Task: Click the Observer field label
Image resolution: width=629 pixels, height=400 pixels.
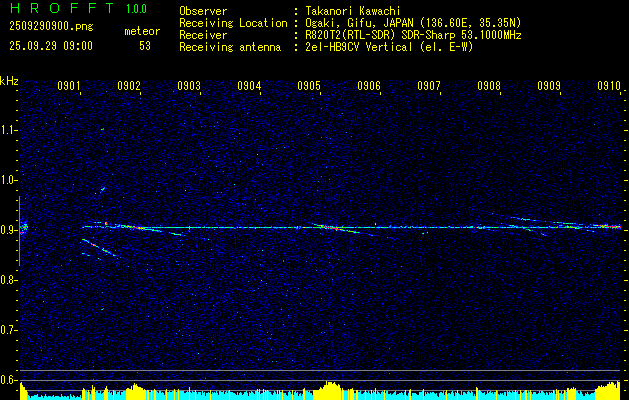Action: [x=203, y=11]
